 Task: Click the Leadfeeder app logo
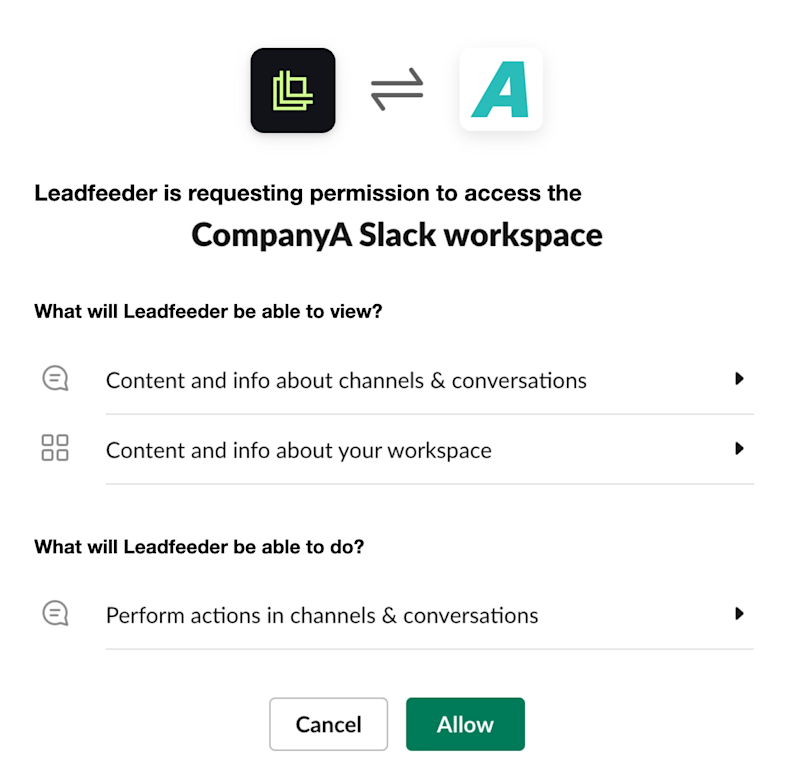click(x=293, y=90)
